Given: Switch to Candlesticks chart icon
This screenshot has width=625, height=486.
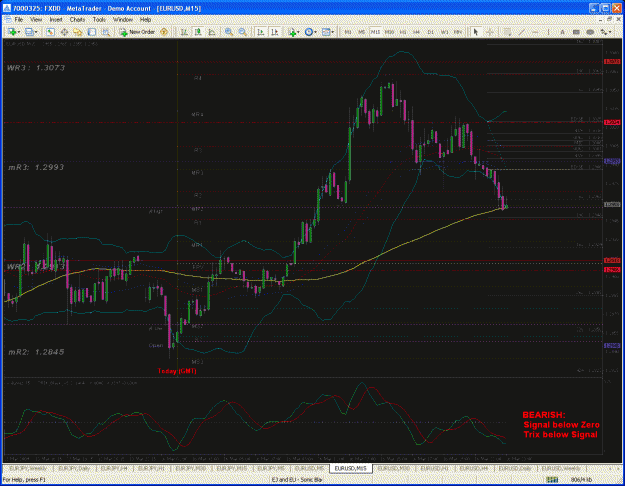Looking at the screenshot, I should tap(198, 32).
